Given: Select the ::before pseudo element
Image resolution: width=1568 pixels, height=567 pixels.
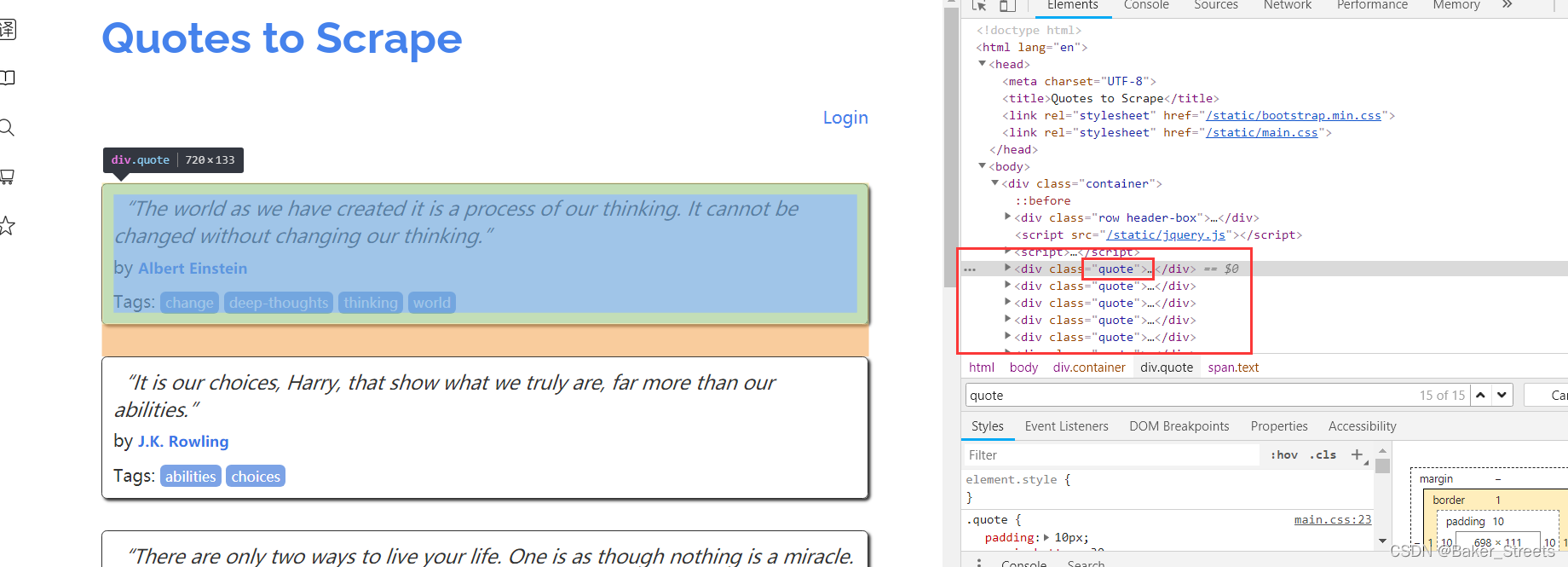Looking at the screenshot, I should click(1043, 200).
